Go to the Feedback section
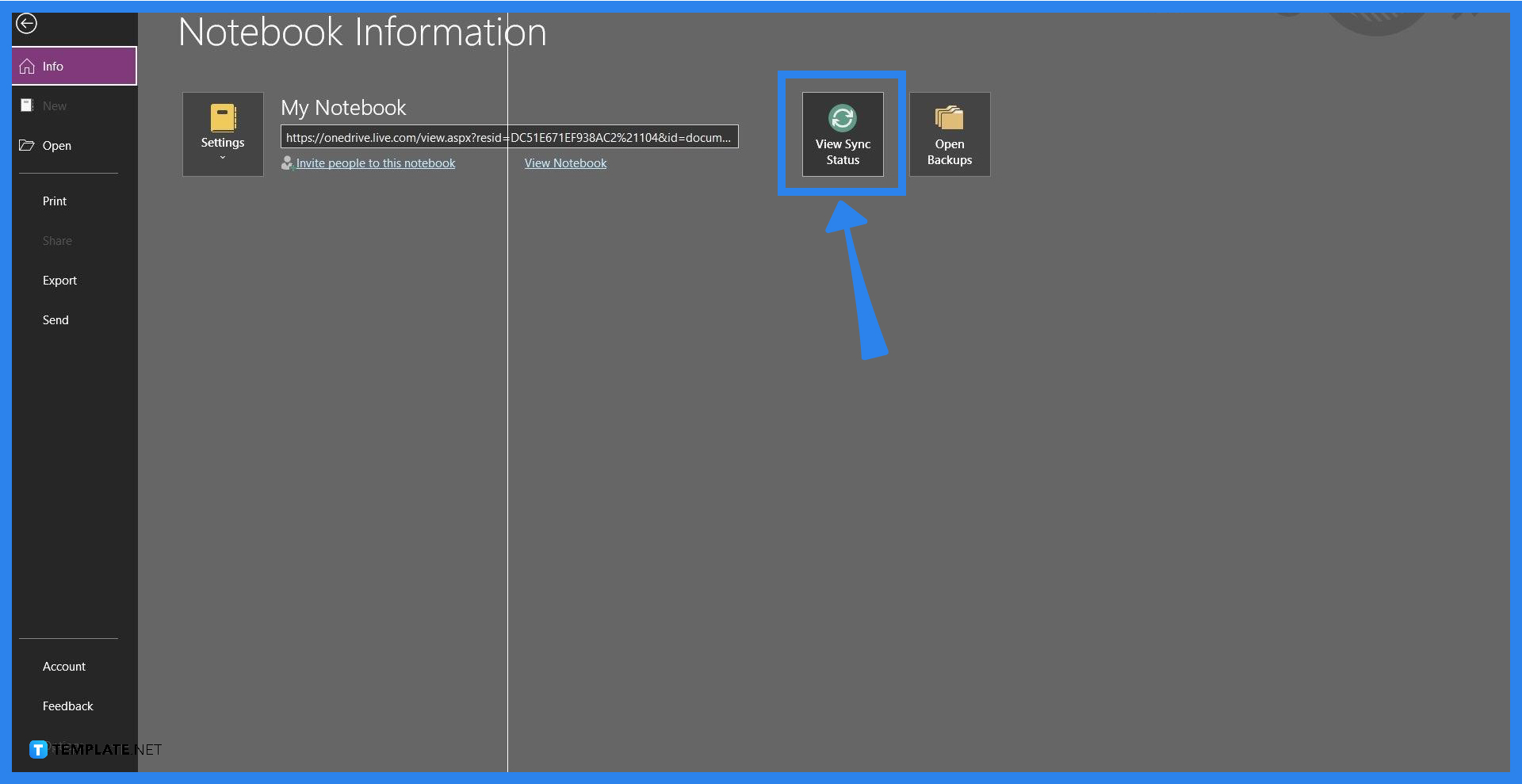 68,706
